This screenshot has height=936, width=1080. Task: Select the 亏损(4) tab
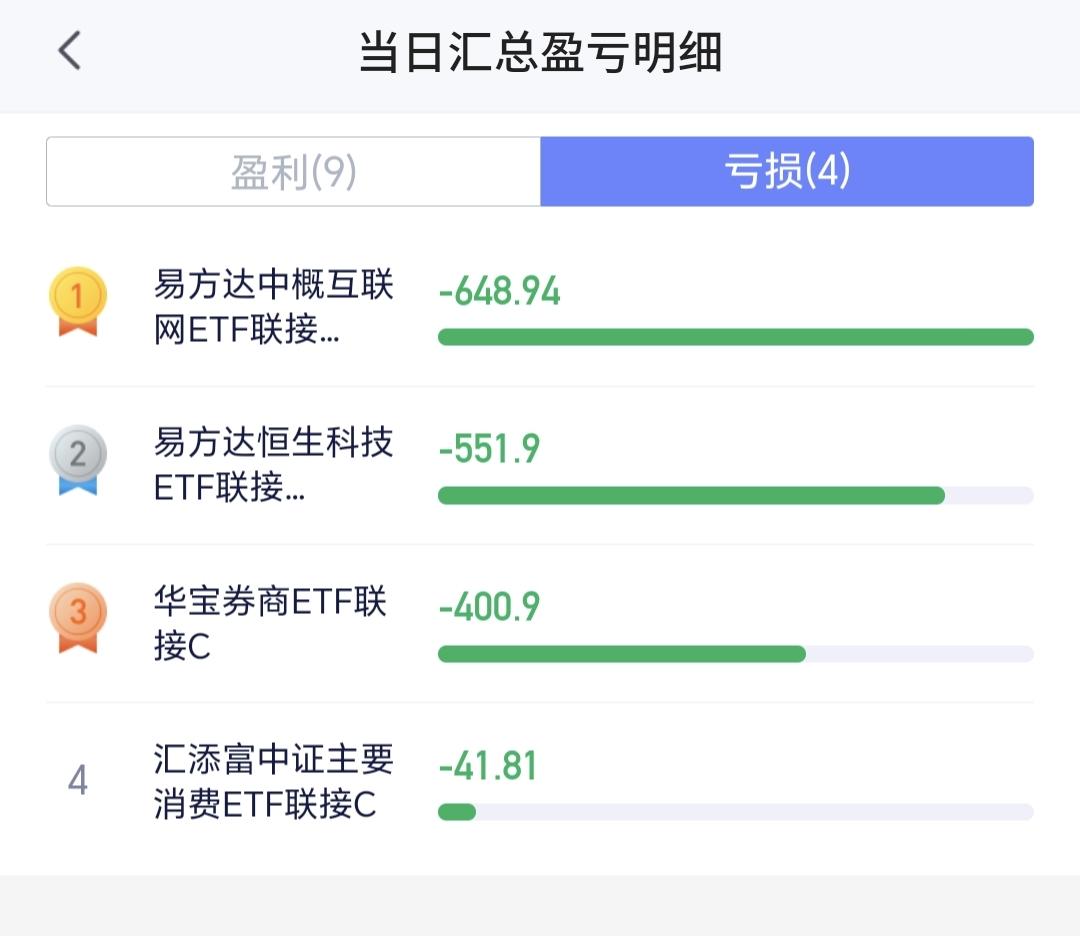(787, 171)
